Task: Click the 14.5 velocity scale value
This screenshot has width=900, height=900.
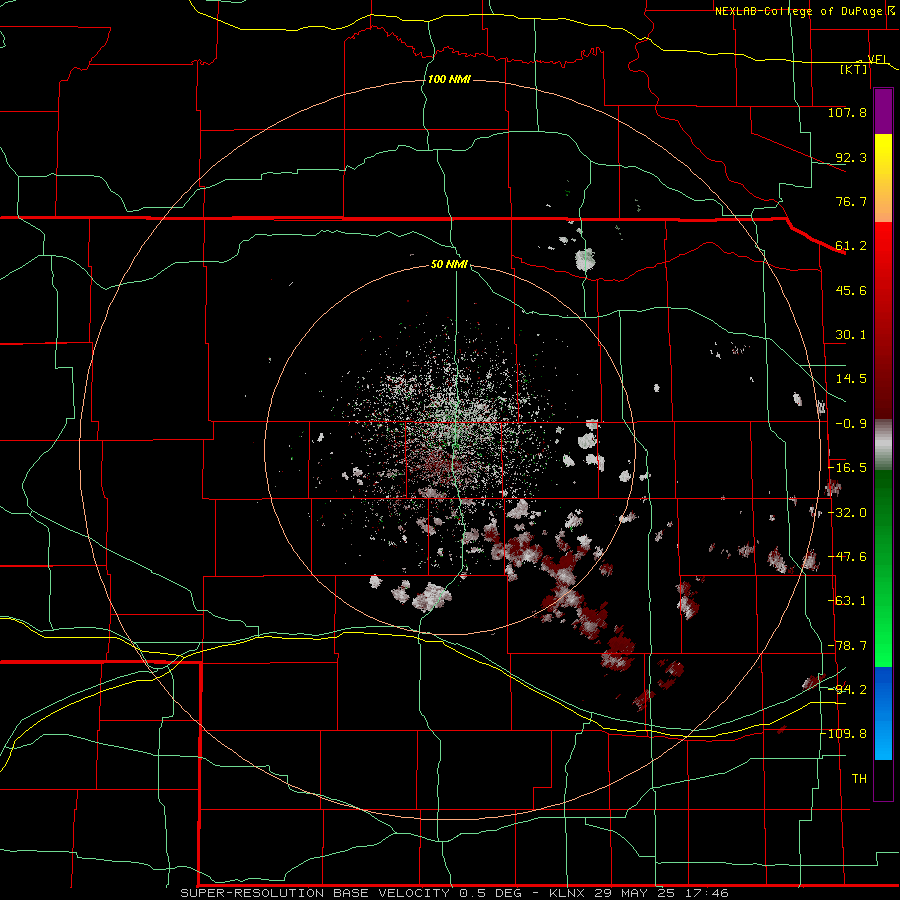Action: (851, 379)
